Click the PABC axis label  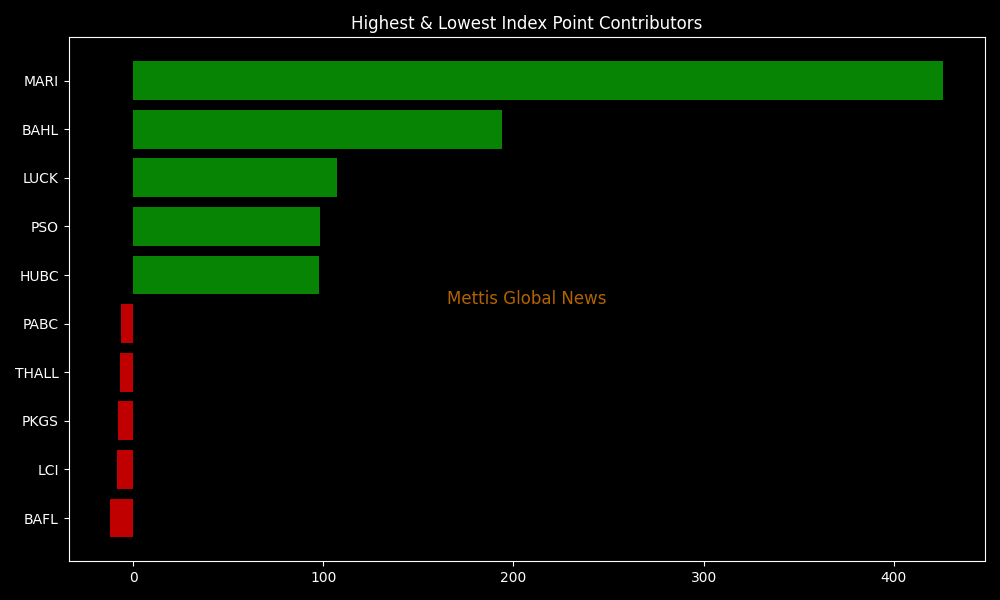[x=40, y=325]
